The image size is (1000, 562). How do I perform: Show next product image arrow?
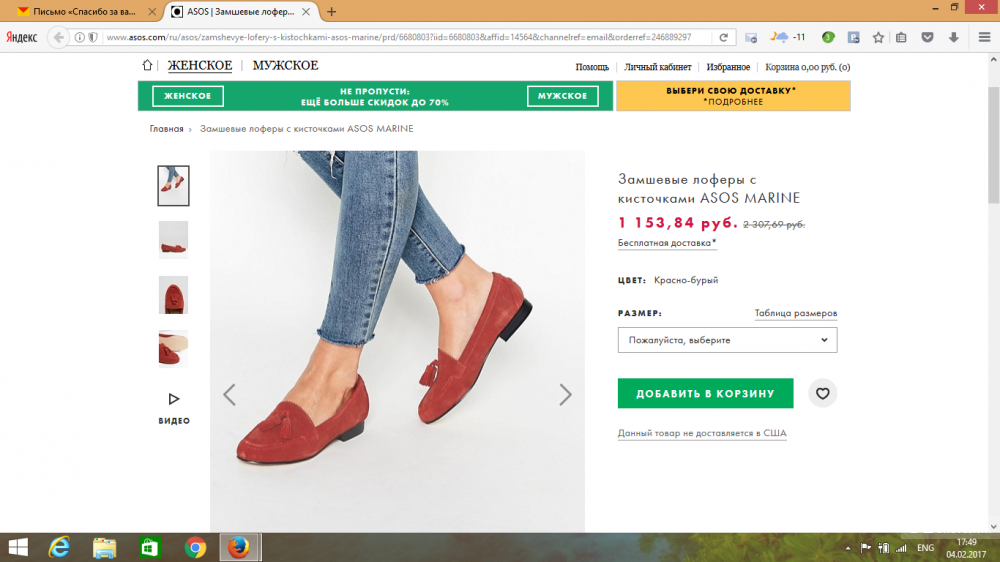click(x=565, y=395)
